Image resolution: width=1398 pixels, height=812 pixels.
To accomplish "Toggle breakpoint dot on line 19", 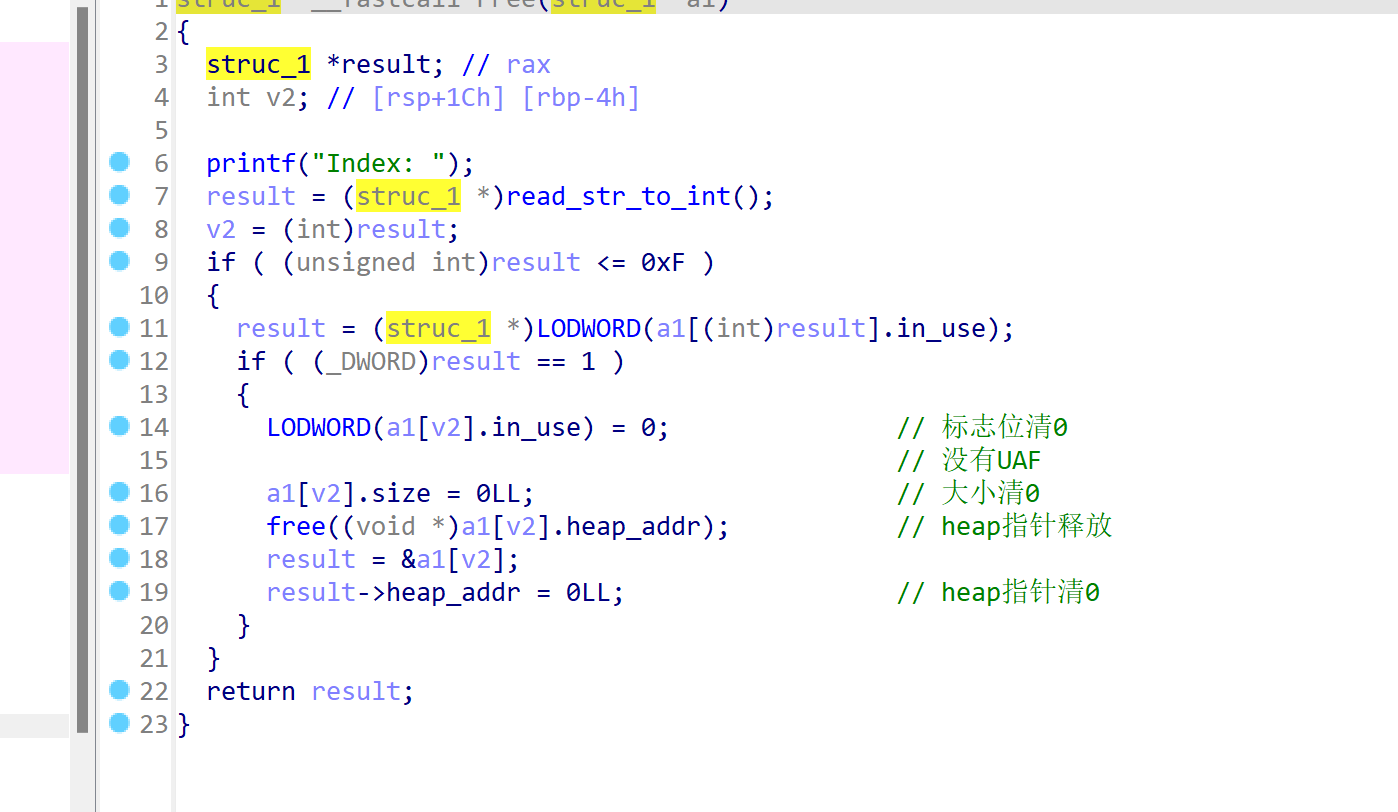I will (x=119, y=591).
